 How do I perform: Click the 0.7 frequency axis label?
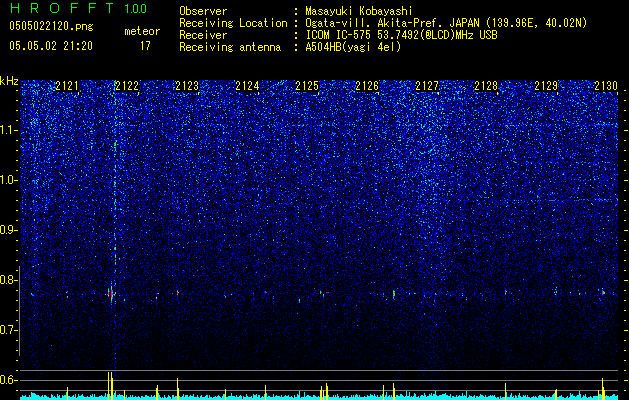(x=8, y=330)
